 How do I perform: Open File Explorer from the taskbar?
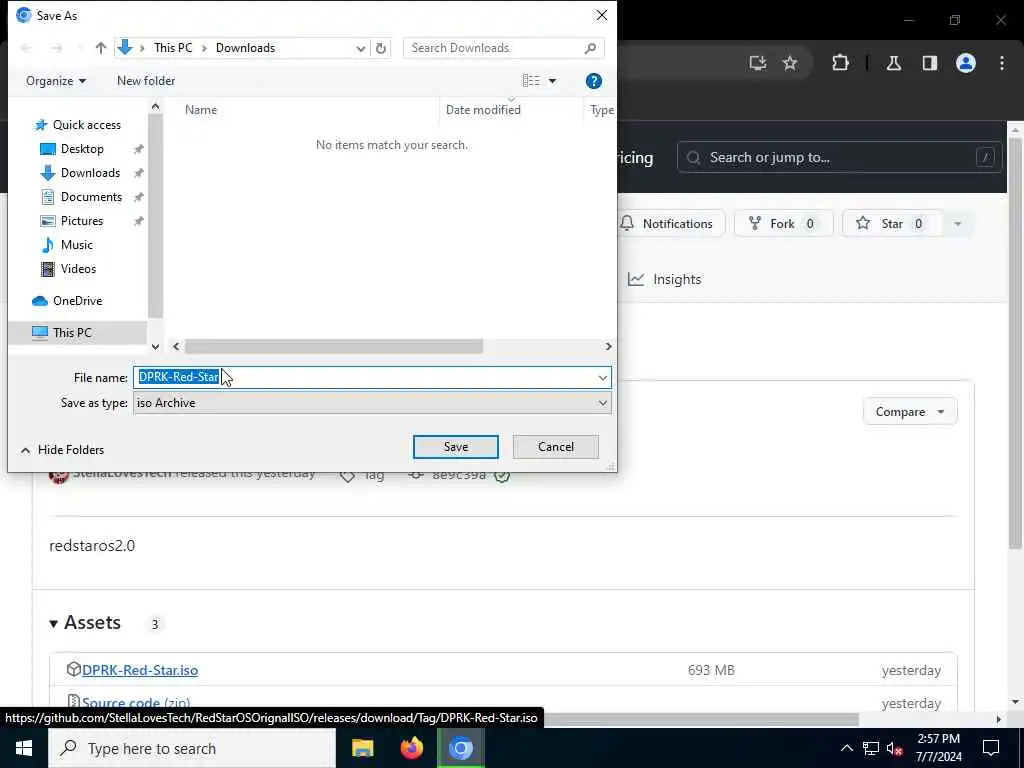coord(362,748)
